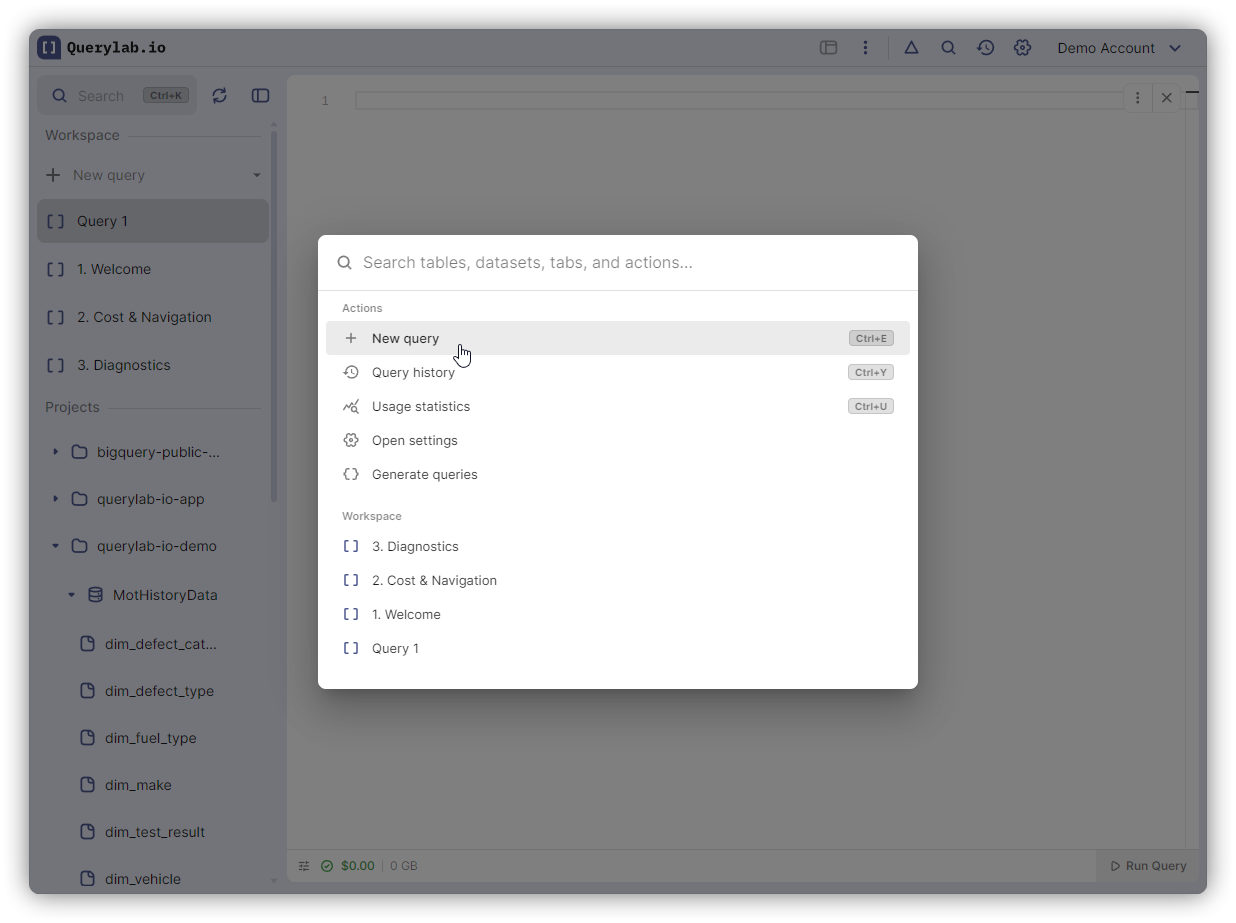Image resolution: width=1236 pixels, height=923 pixels.
Task: Click the triangle alert icon in header
Action: click(x=911, y=48)
